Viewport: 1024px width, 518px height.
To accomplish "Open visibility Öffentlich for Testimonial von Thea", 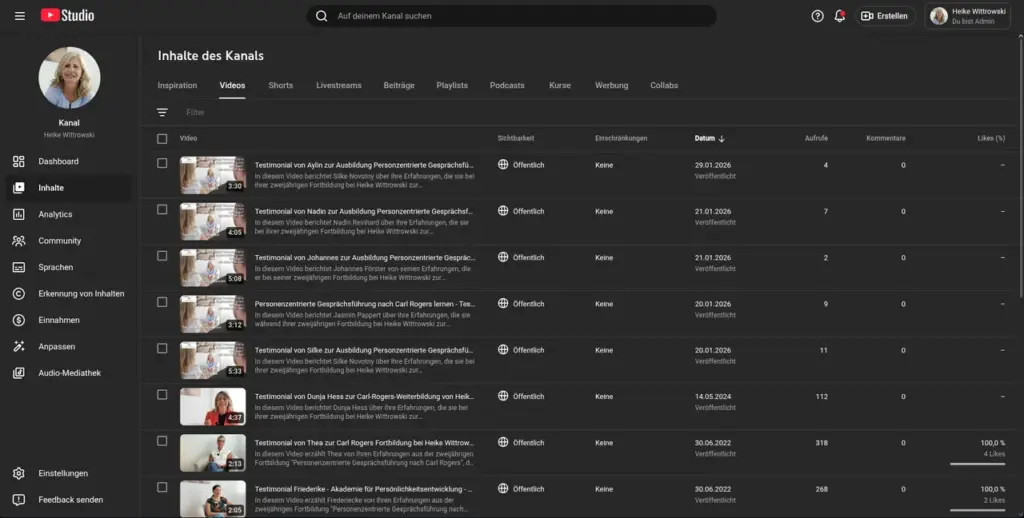I will (521, 443).
